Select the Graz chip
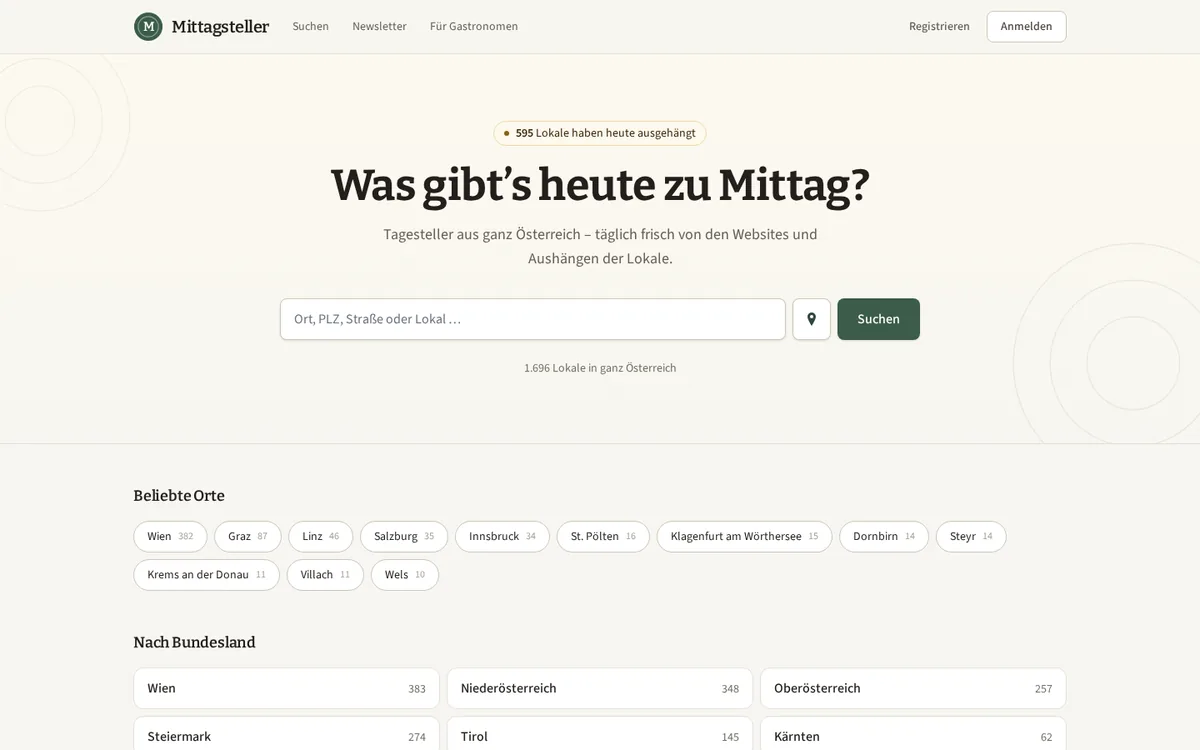The height and width of the screenshot is (750, 1200). (x=248, y=537)
